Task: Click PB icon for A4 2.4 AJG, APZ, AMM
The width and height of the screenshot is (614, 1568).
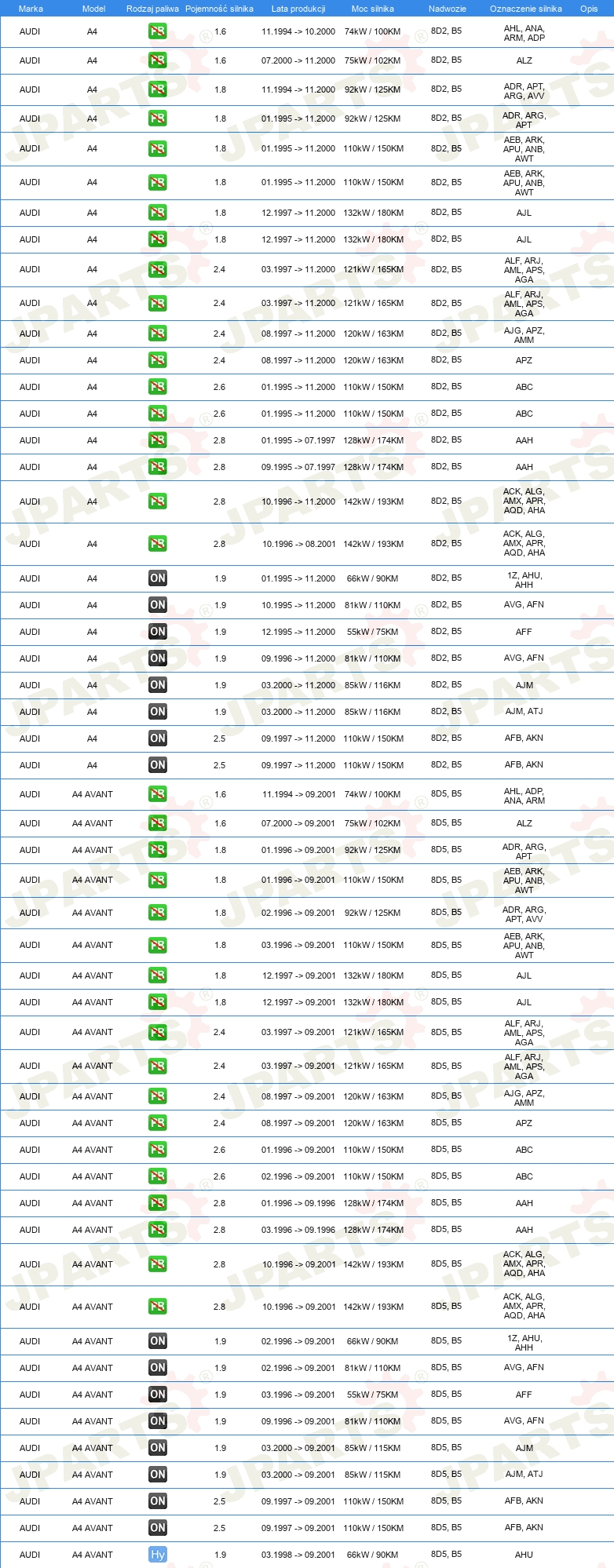Action: (x=157, y=334)
